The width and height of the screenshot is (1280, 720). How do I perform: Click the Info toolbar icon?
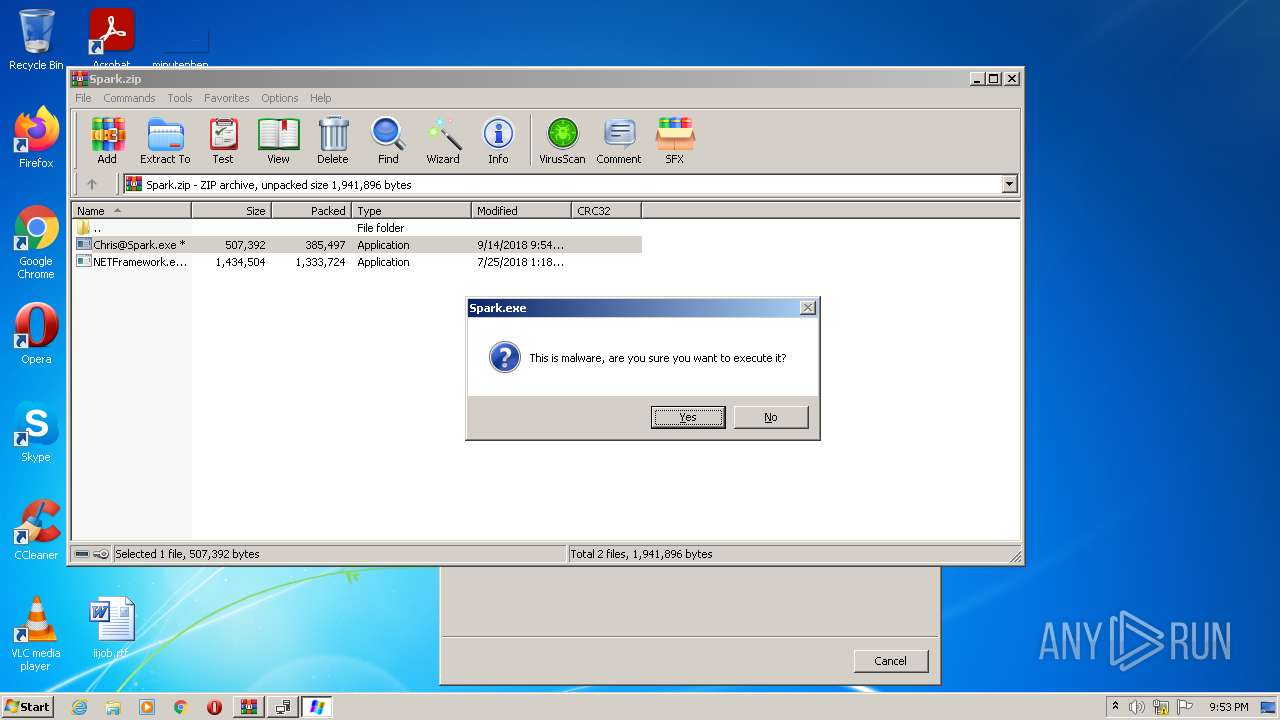pos(498,140)
